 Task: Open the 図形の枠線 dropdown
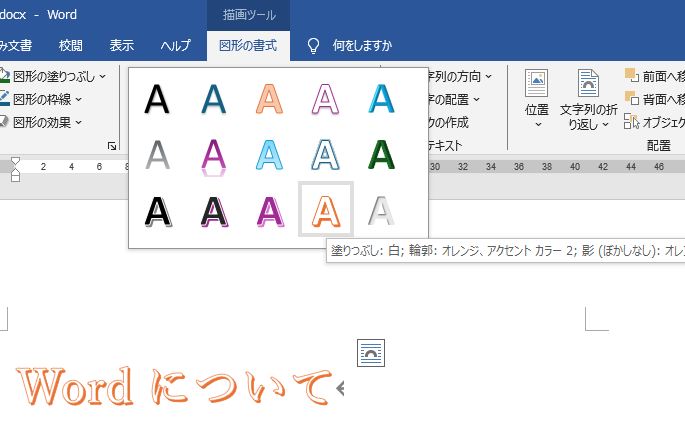[79, 100]
